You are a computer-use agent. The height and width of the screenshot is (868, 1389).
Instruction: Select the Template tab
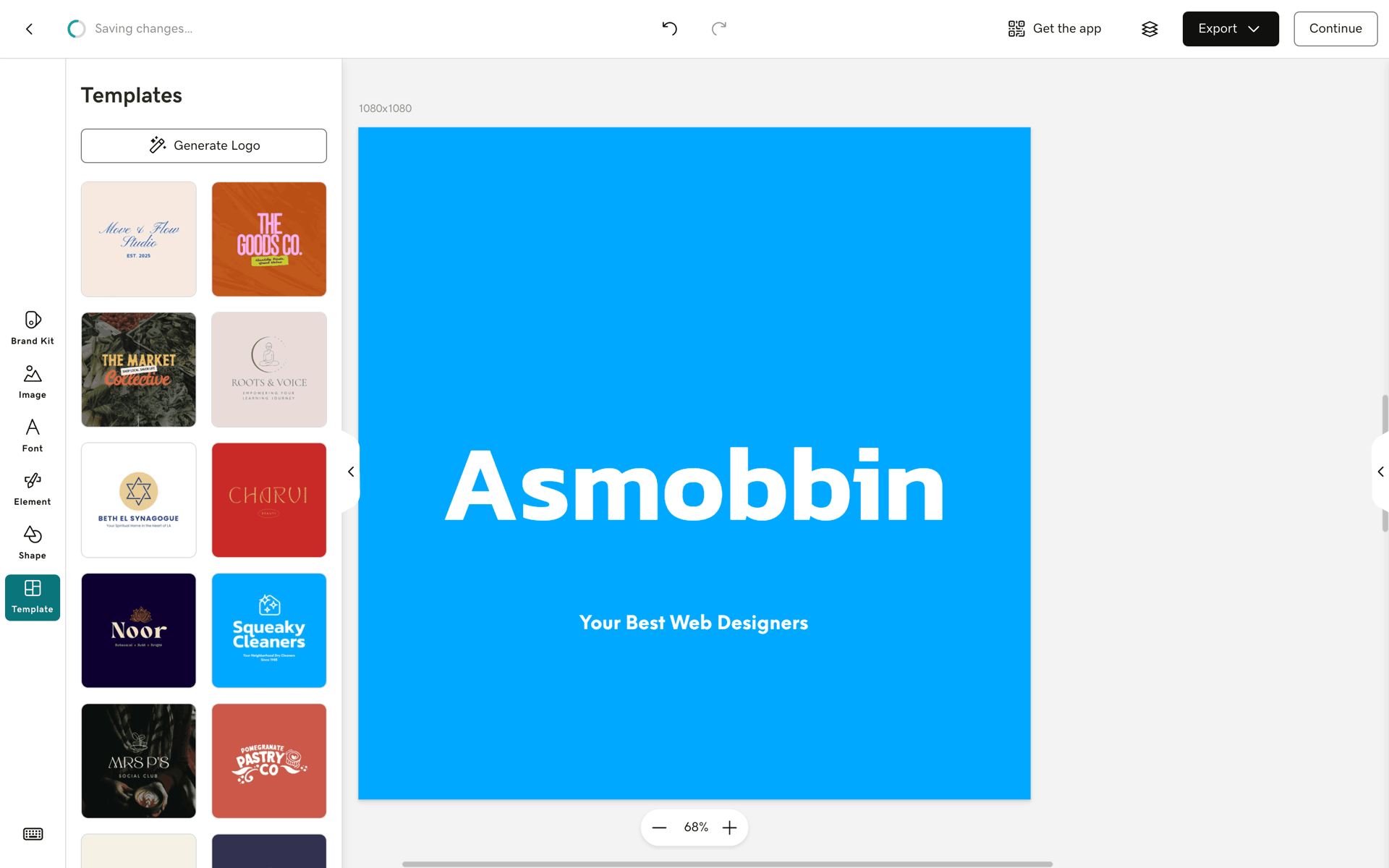[33, 597]
